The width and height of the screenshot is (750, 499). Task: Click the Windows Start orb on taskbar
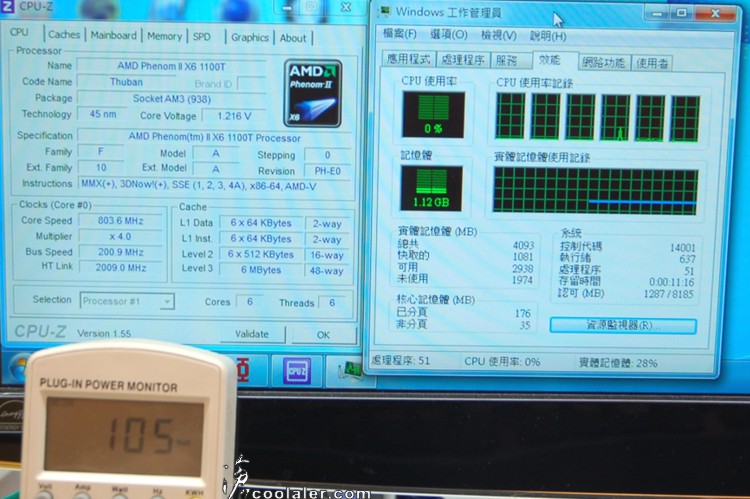(18, 368)
